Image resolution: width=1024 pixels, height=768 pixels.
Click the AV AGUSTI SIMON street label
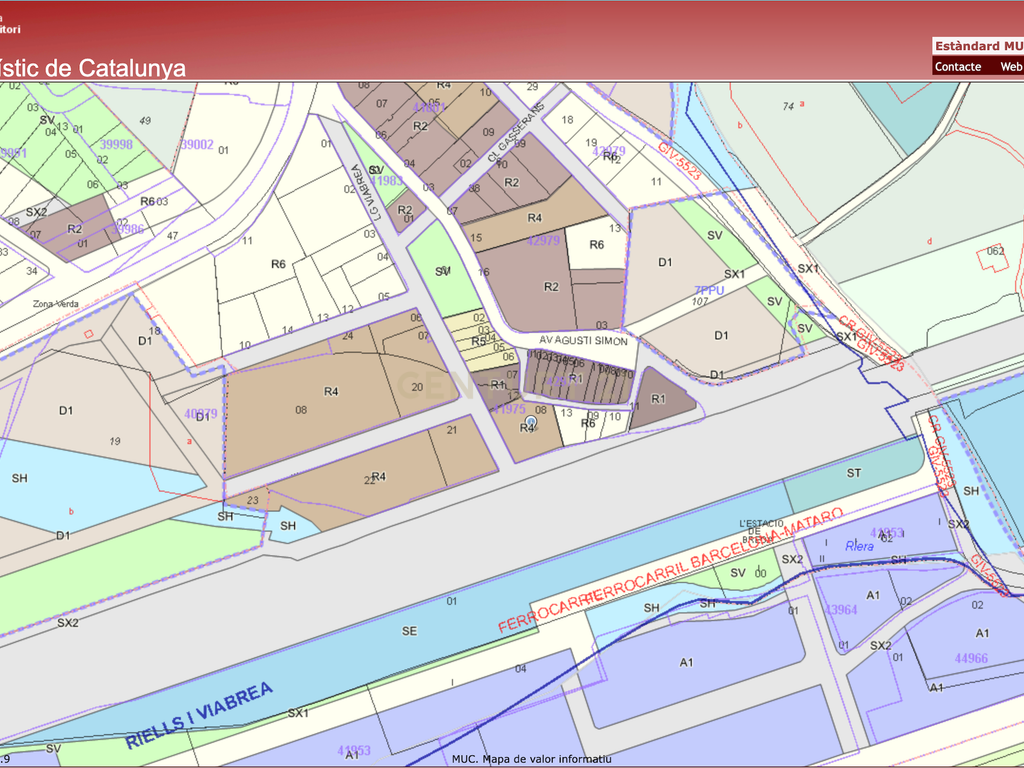(x=583, y=341)
